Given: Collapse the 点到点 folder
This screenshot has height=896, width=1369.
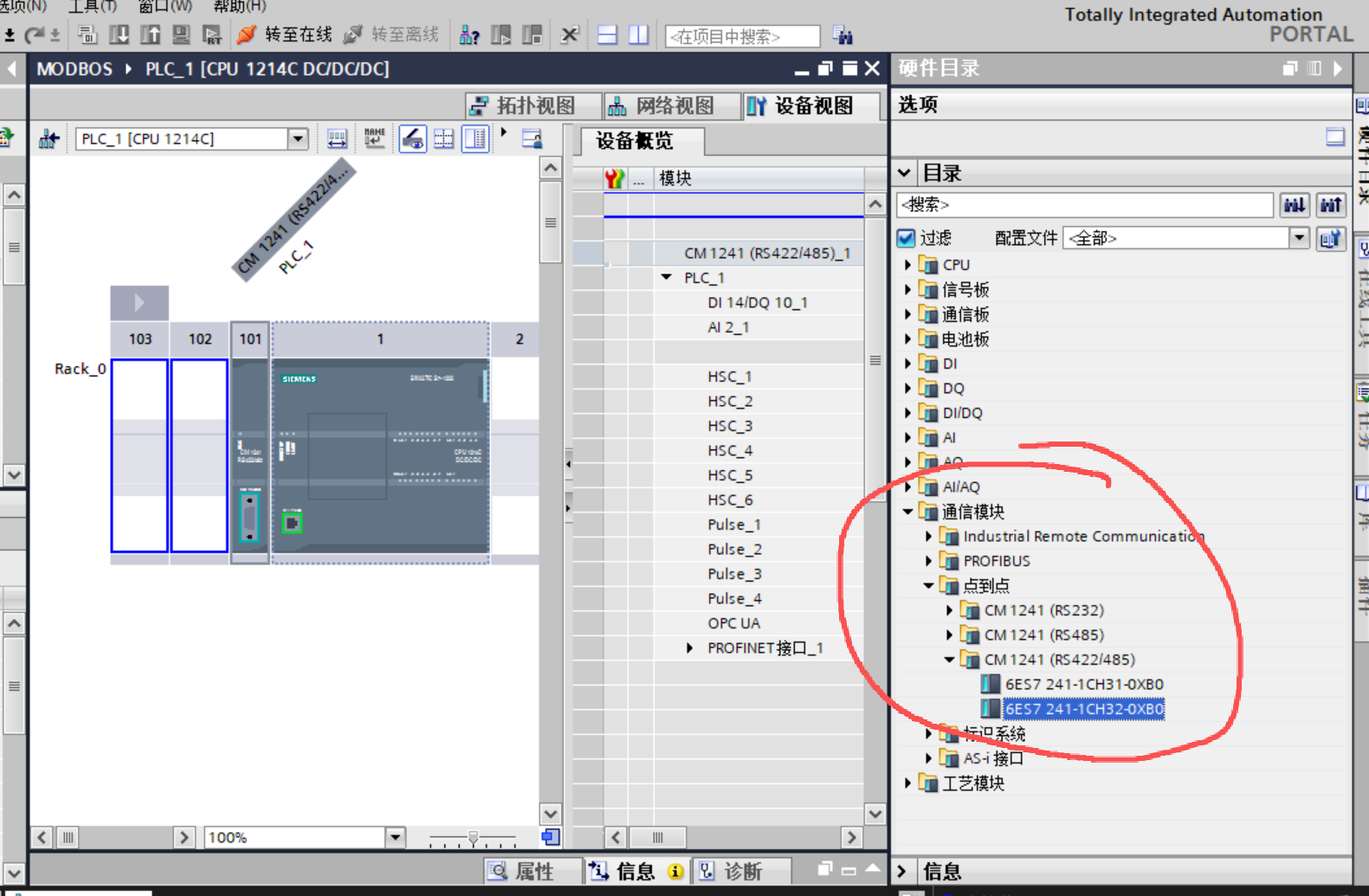Looking at the screenshot, I should click(x=928, y=586).
